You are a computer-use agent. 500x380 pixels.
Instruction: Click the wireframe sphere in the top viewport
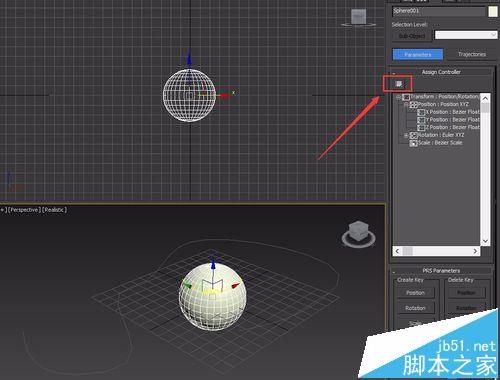tap(189, 95)
